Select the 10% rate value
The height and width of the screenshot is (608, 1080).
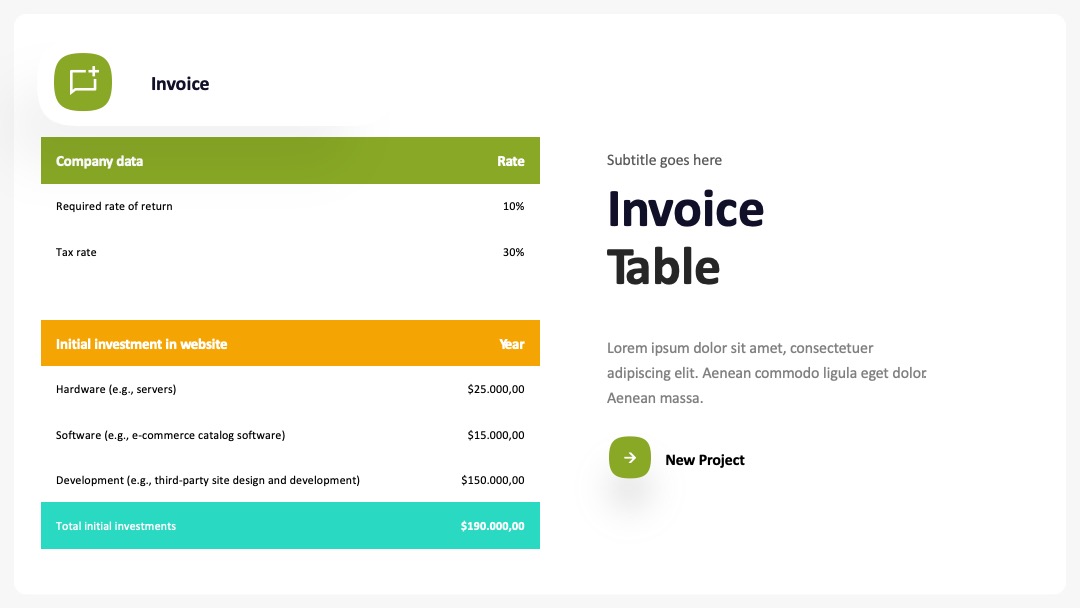(x=513, y=206)
